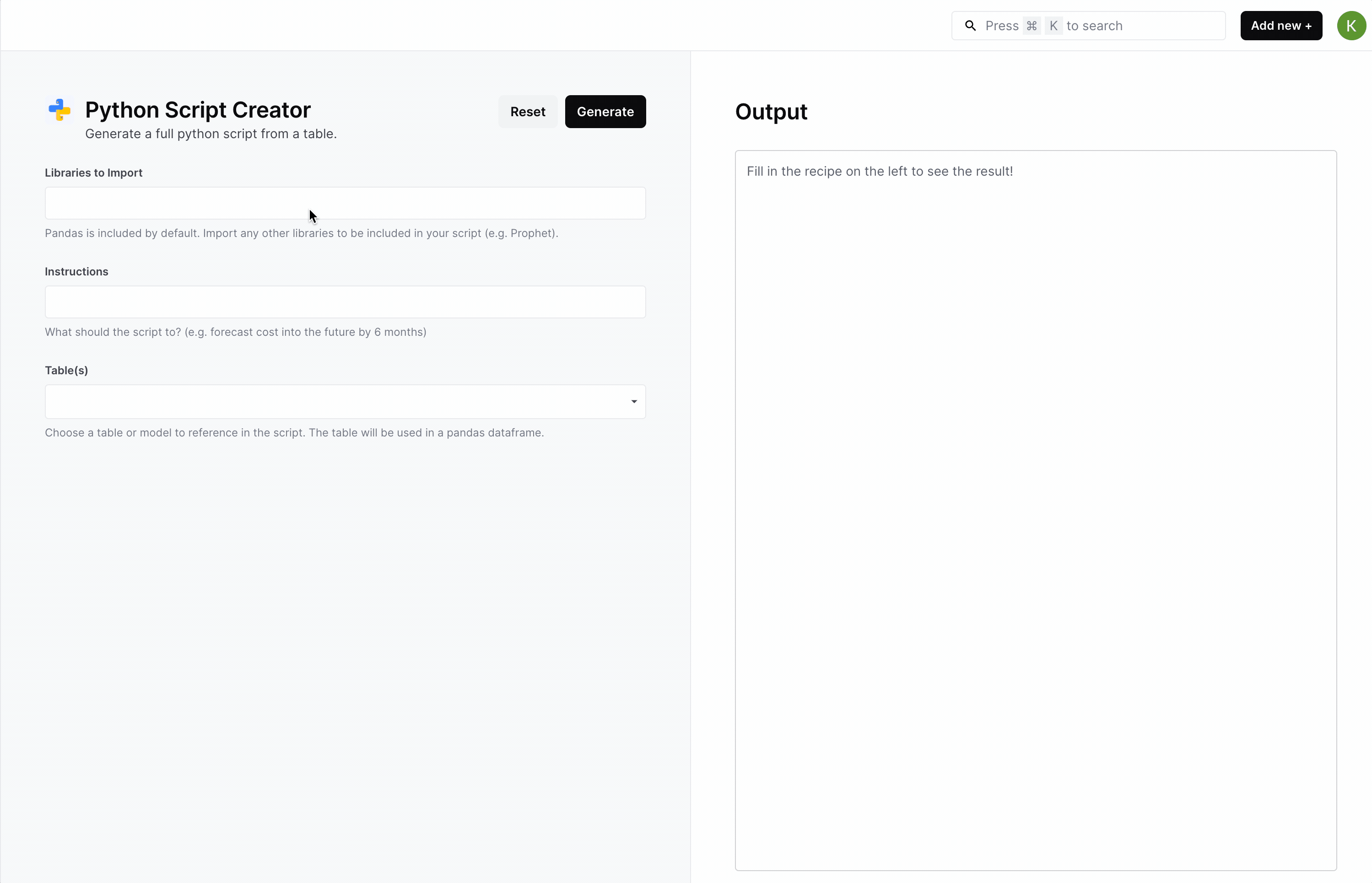Click the script description subtitle text
The width and height of the screenshot is (1372, 883).
211,133
